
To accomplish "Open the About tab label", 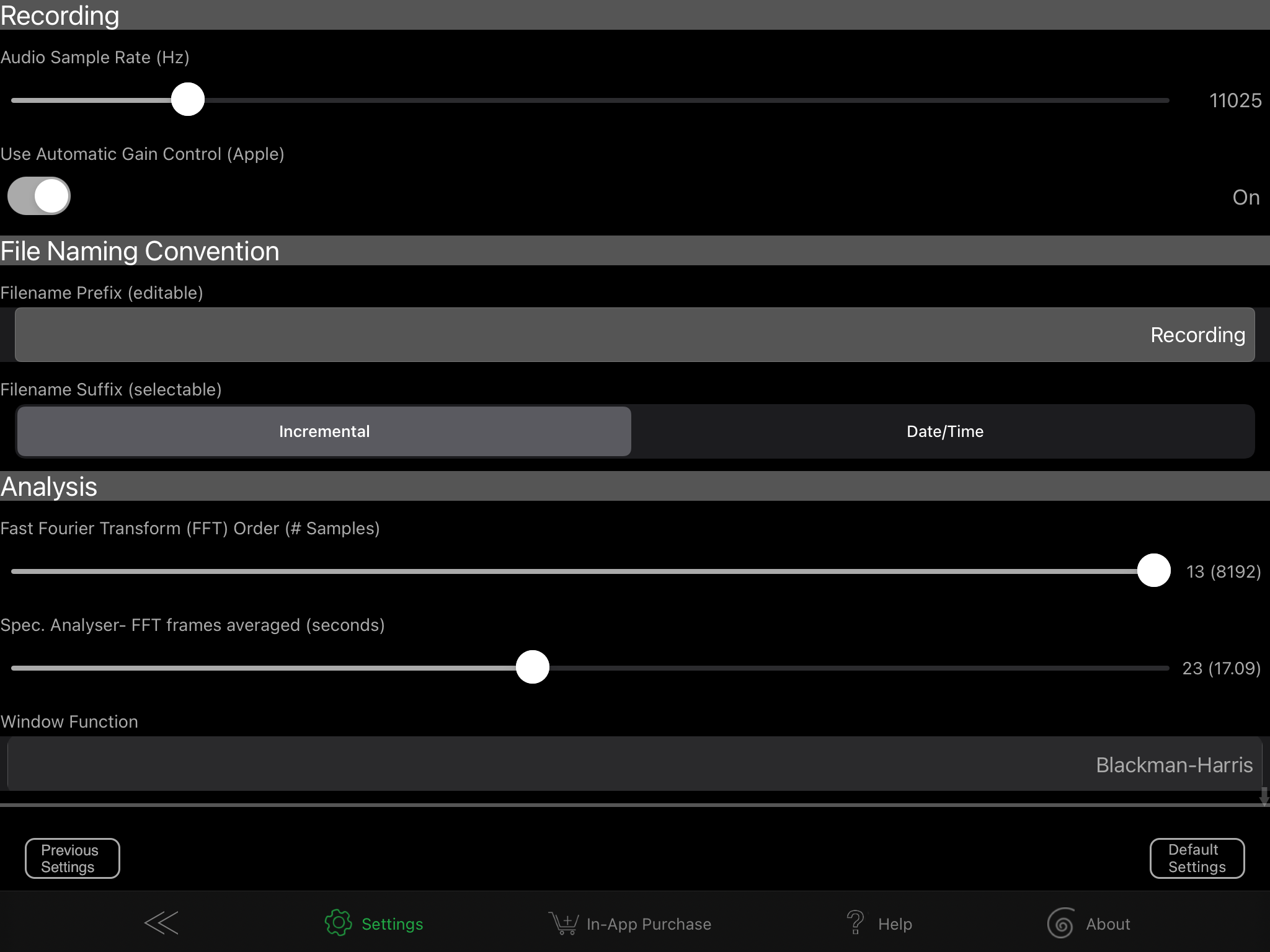I will coord(1108,924).
